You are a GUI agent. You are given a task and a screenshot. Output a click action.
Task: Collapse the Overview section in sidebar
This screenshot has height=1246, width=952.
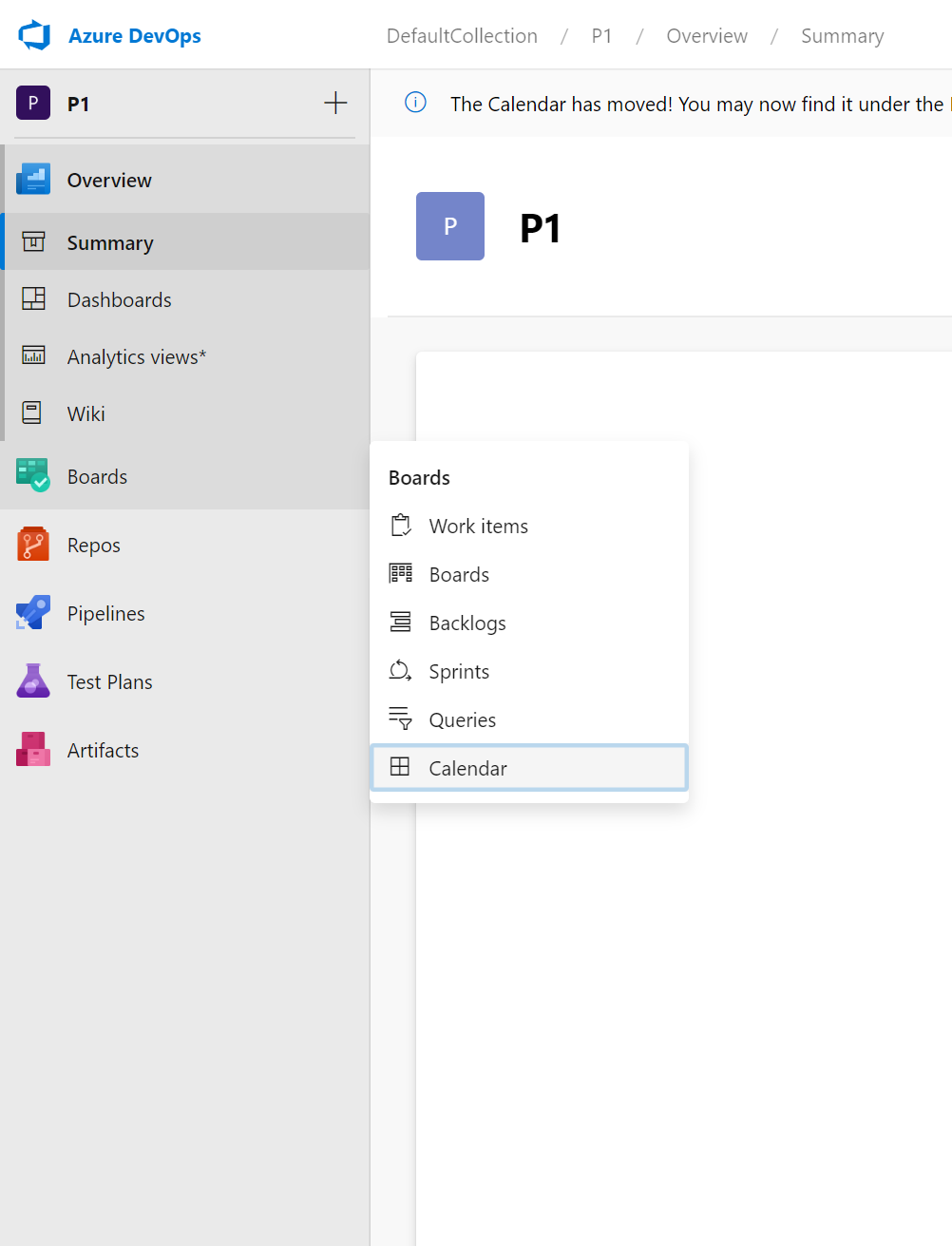click(x=109, y=180)
